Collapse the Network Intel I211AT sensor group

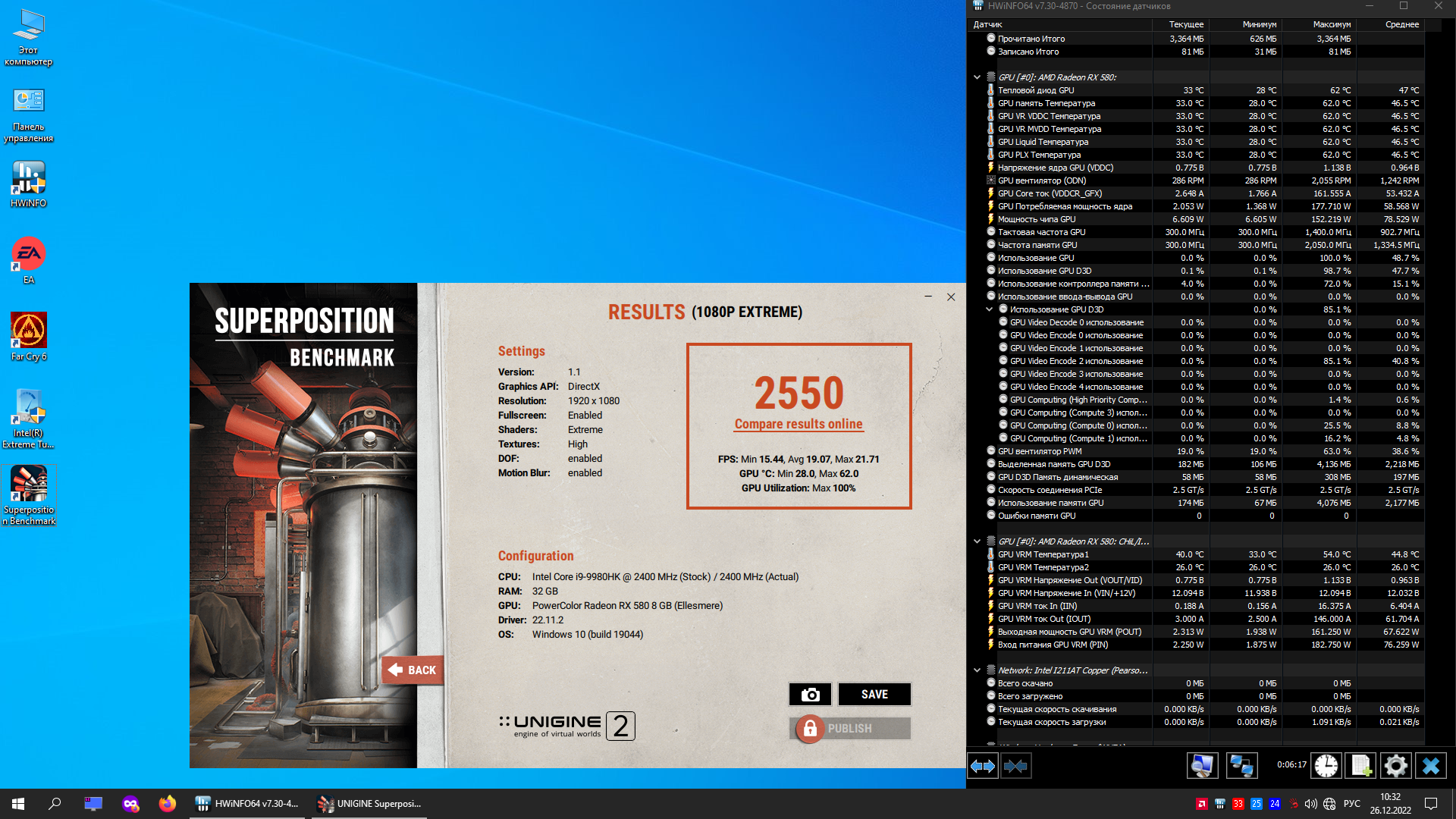pyautogui.click(x=977, y=670)
